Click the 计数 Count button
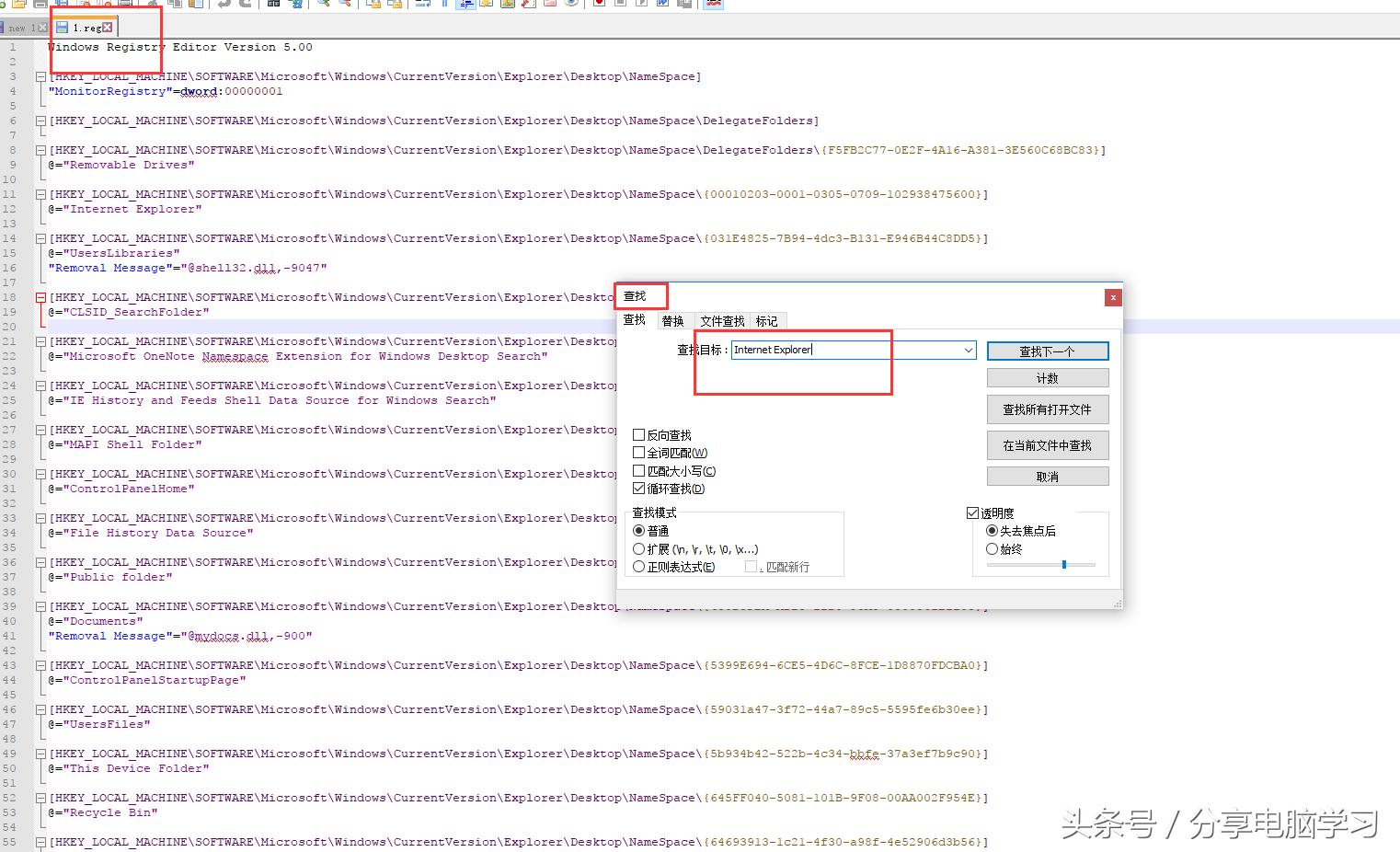The image size is (1400, 852). click(x=1047, y=377)
